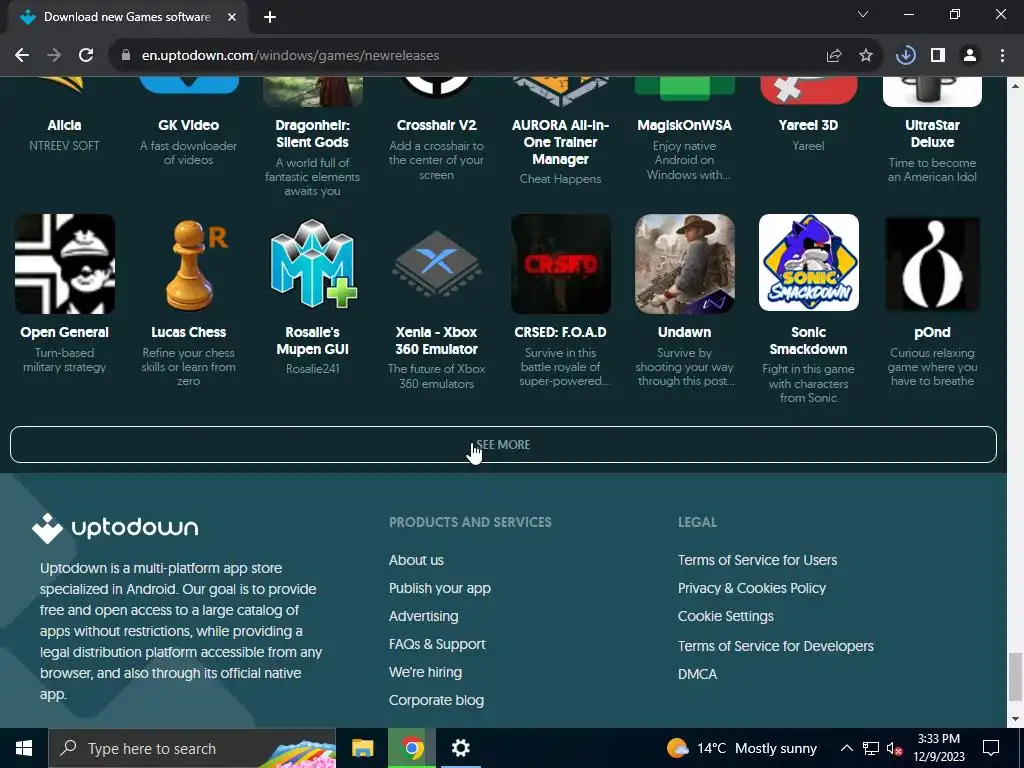Open the Xenia Xbox 360 Emulator icon
The image size is (1024, 768).
pos(437,263)
